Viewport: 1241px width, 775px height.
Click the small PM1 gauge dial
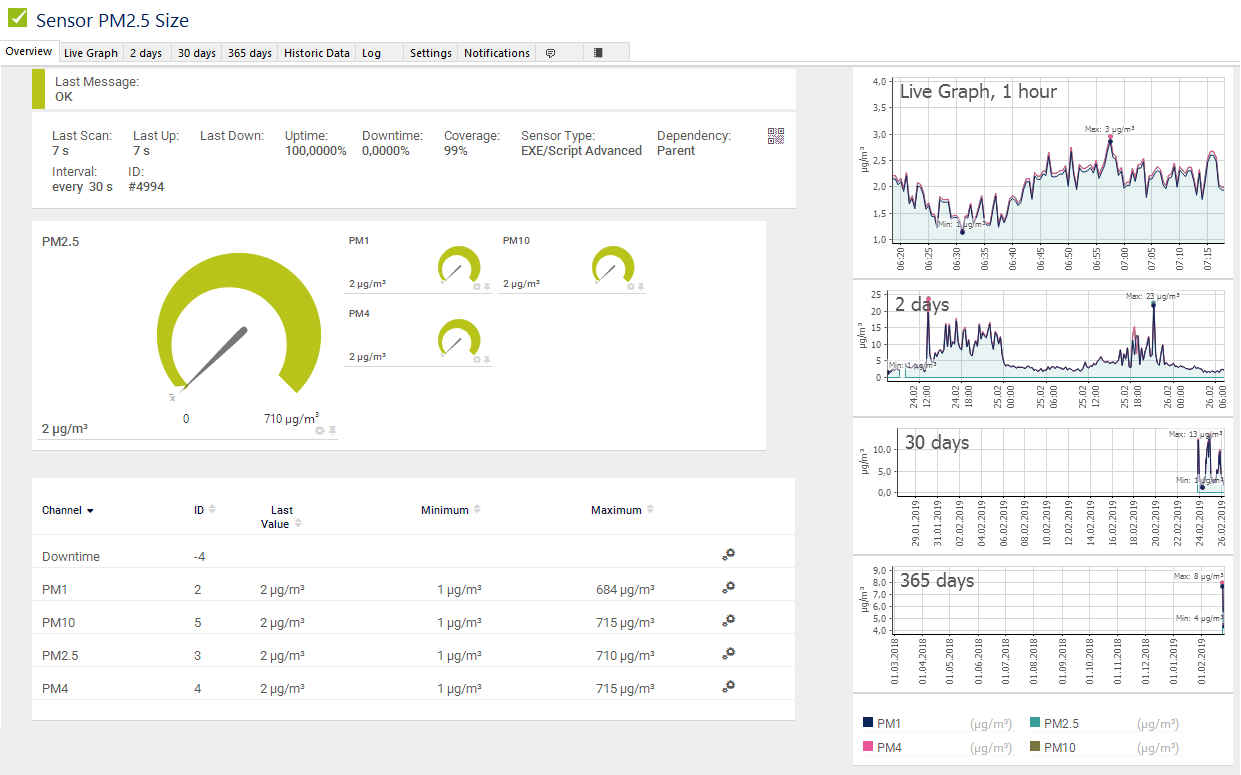[460, 266]
